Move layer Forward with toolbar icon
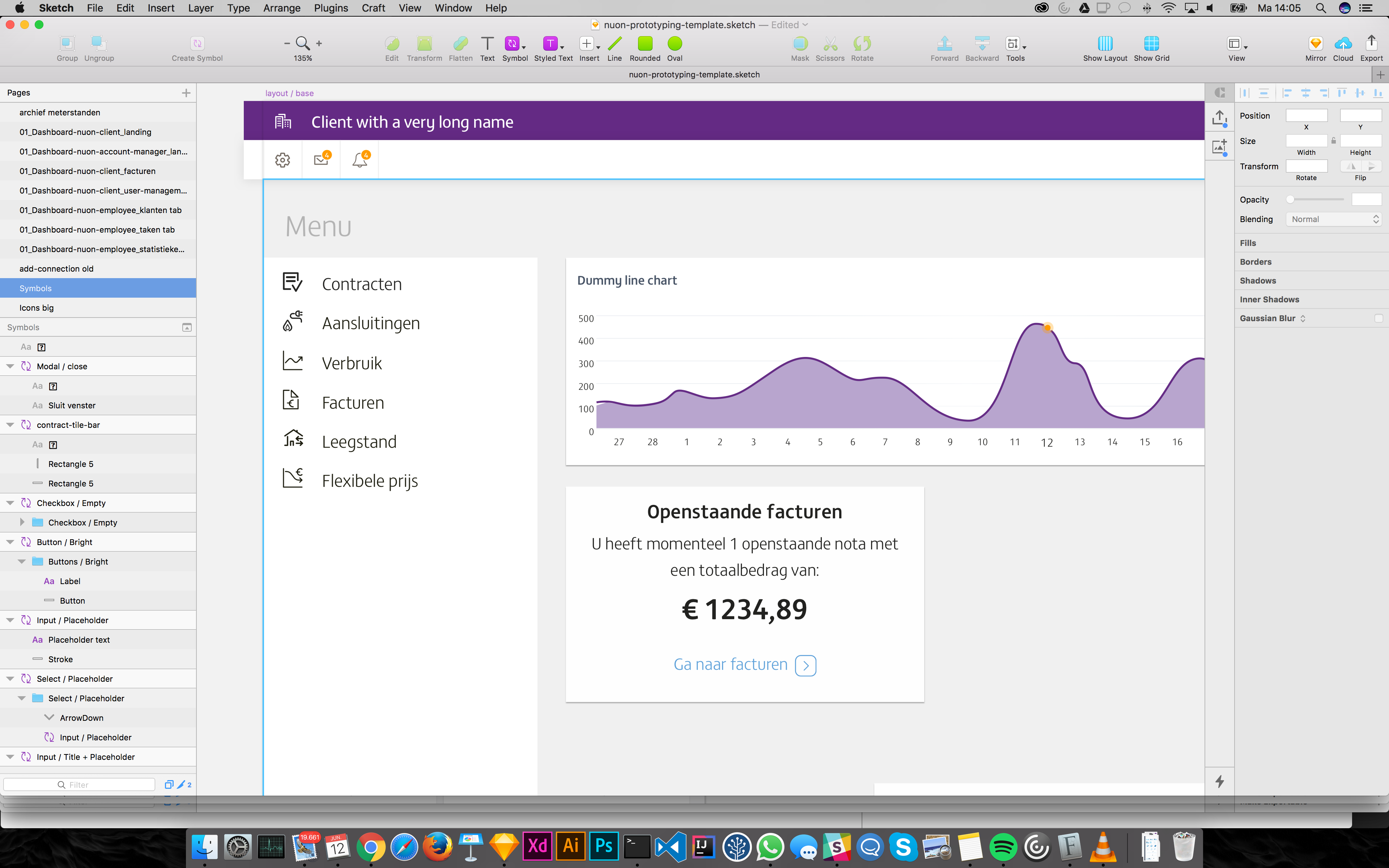The image size is (1389, 868). [x=944, y=44]
